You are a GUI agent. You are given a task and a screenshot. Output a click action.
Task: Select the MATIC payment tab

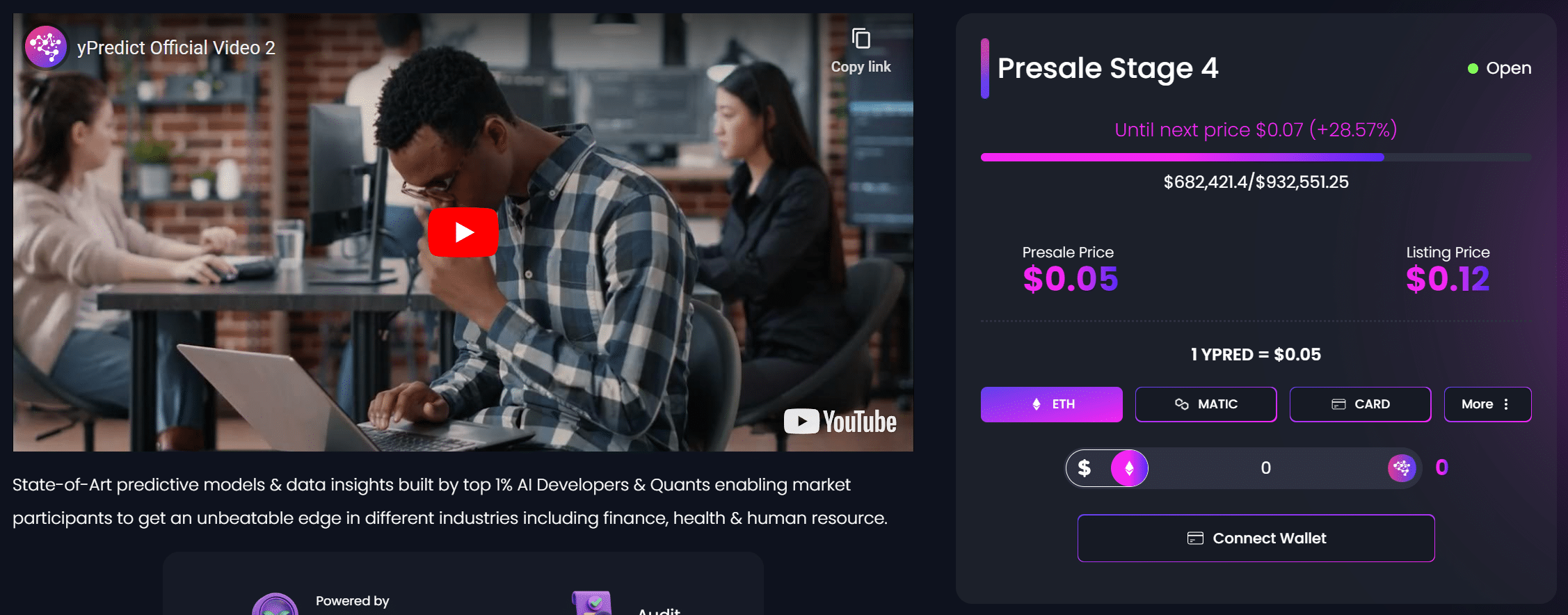pyautogui.click(x=1206, y=404)
